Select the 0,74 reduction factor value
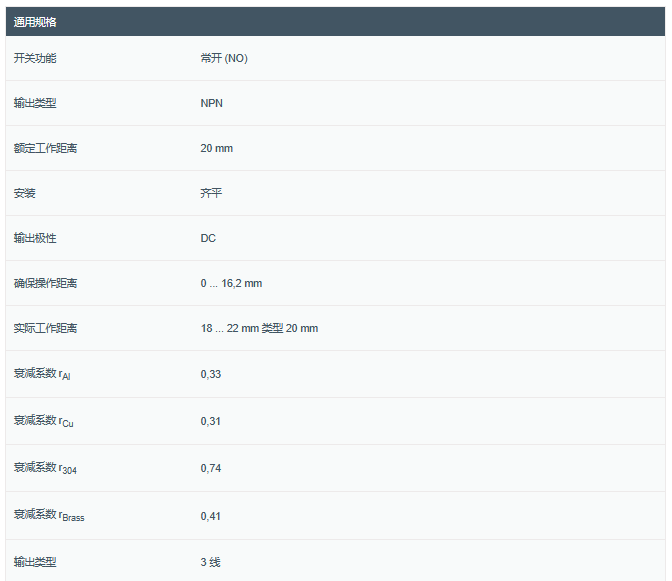This screenshot has height=581, width=672. point(210,467)
